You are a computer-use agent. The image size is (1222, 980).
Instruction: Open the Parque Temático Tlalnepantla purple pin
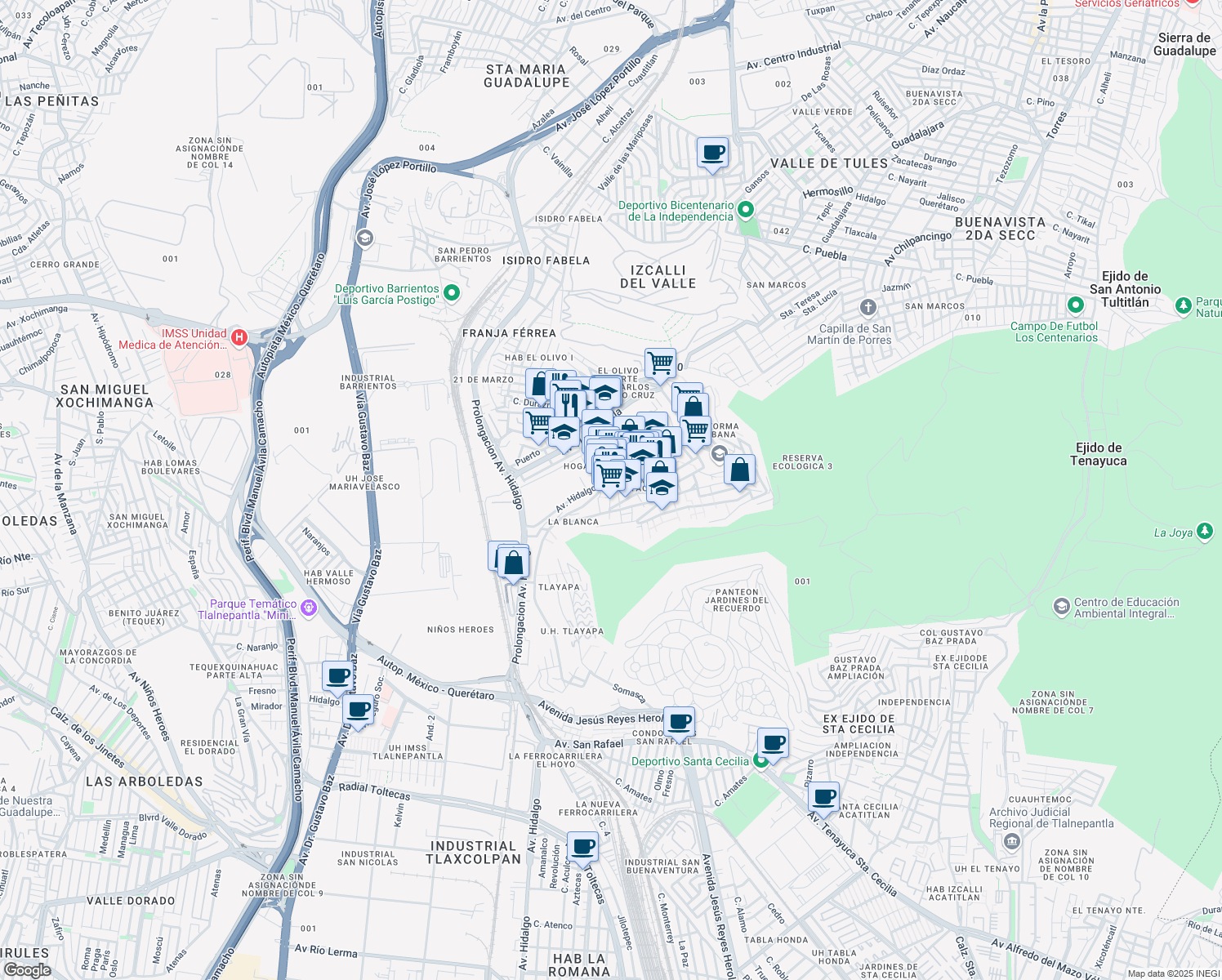click(308, 608)
